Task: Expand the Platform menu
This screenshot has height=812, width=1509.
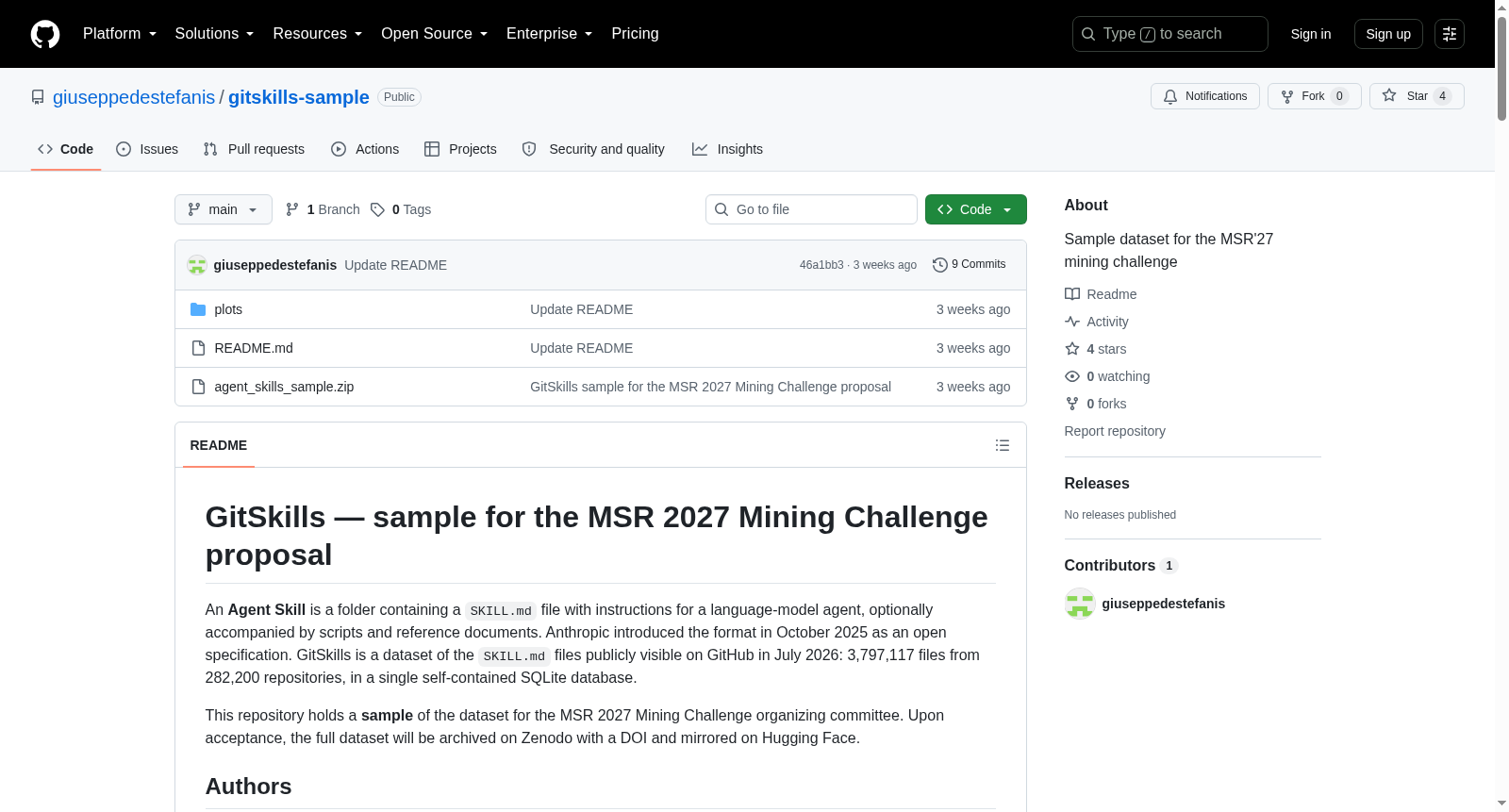Action: [x=120, y=34]
